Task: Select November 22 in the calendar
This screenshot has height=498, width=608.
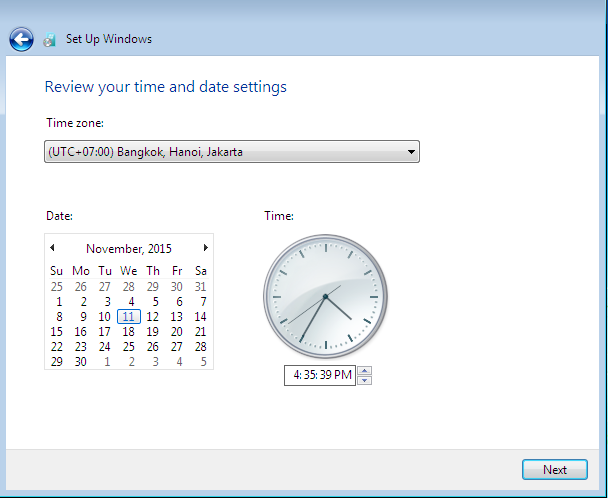Action: coord(57,347)
